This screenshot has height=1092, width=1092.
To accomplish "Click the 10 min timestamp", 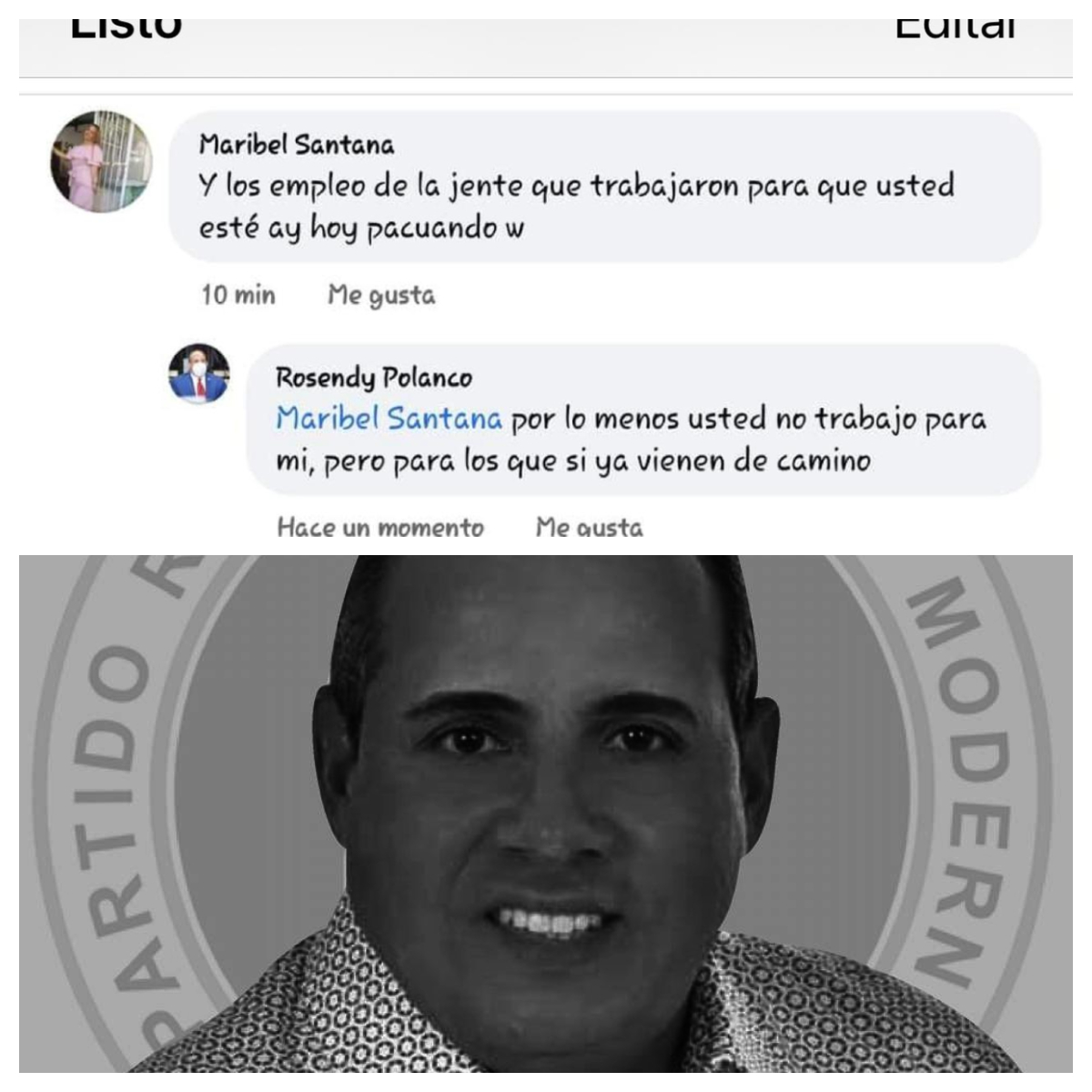I will coord(238,295).
